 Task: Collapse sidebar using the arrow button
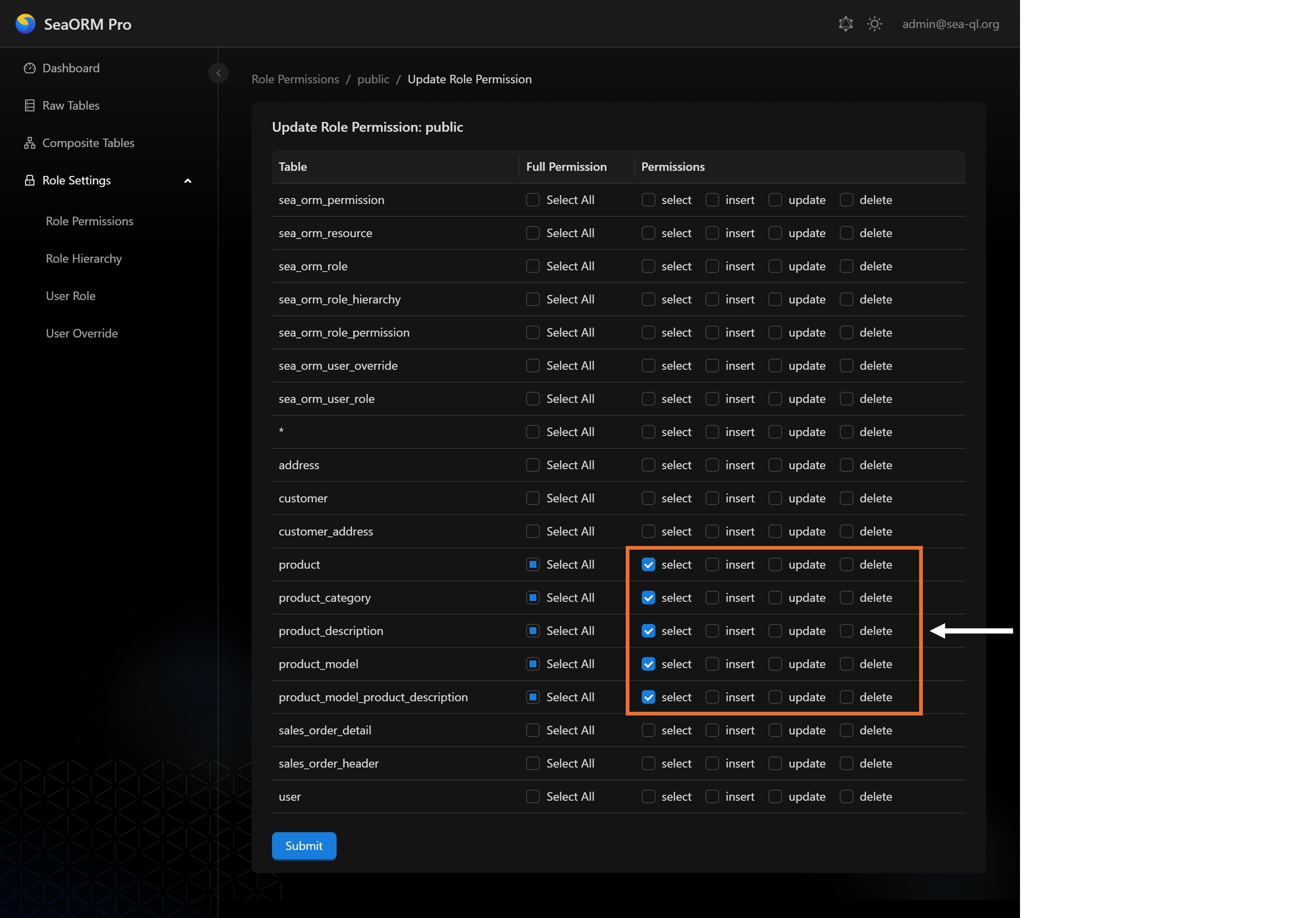[x=218, y=73]
